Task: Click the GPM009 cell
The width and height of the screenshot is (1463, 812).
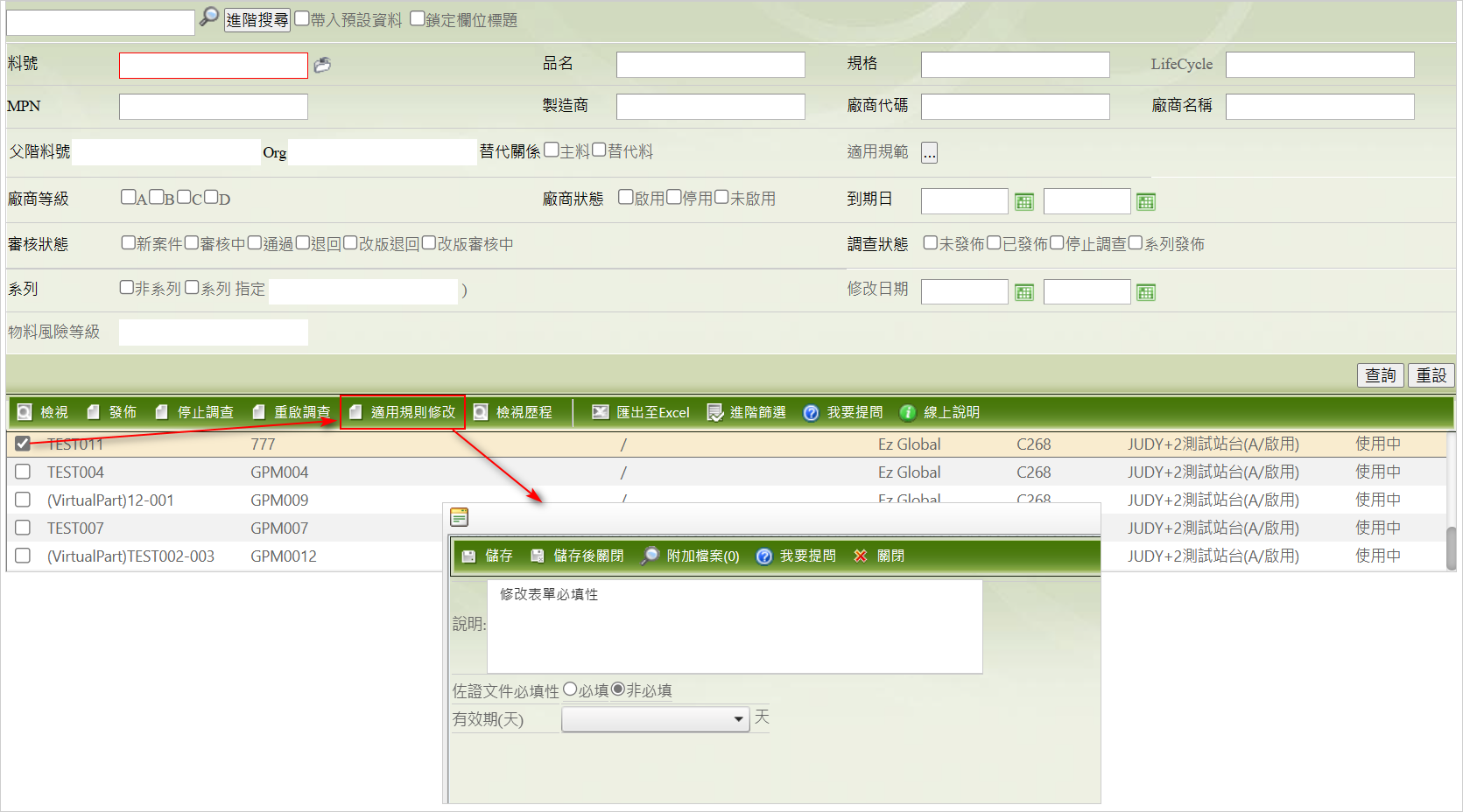Action: (279, 500)
